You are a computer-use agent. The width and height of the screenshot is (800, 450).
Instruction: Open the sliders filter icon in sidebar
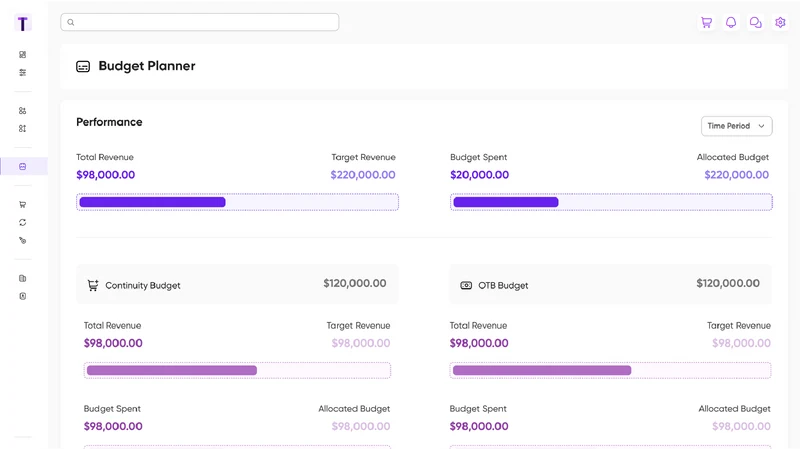[x=22, y=72]
